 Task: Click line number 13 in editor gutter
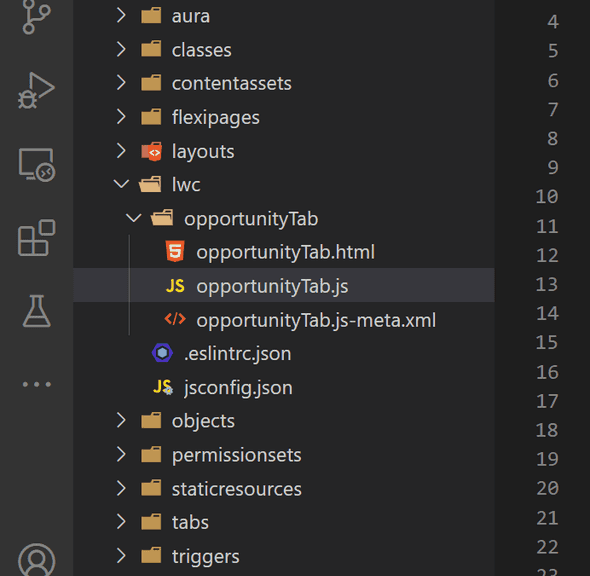(547, 284)
